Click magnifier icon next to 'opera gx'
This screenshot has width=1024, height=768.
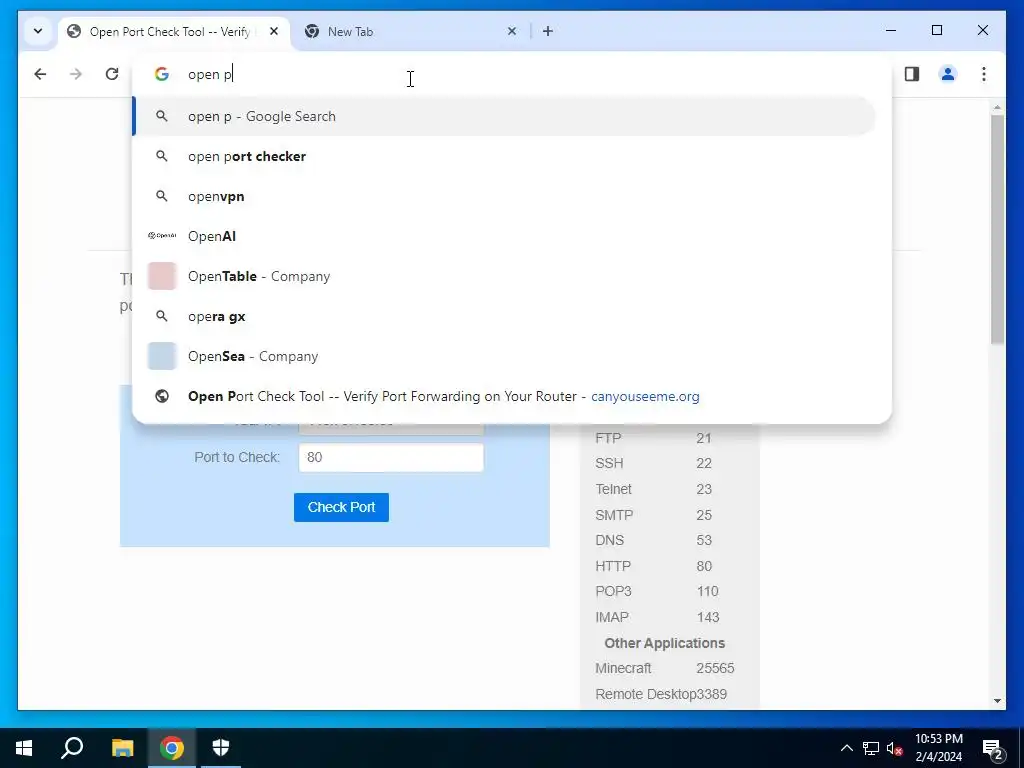click(x=162, y=316)
